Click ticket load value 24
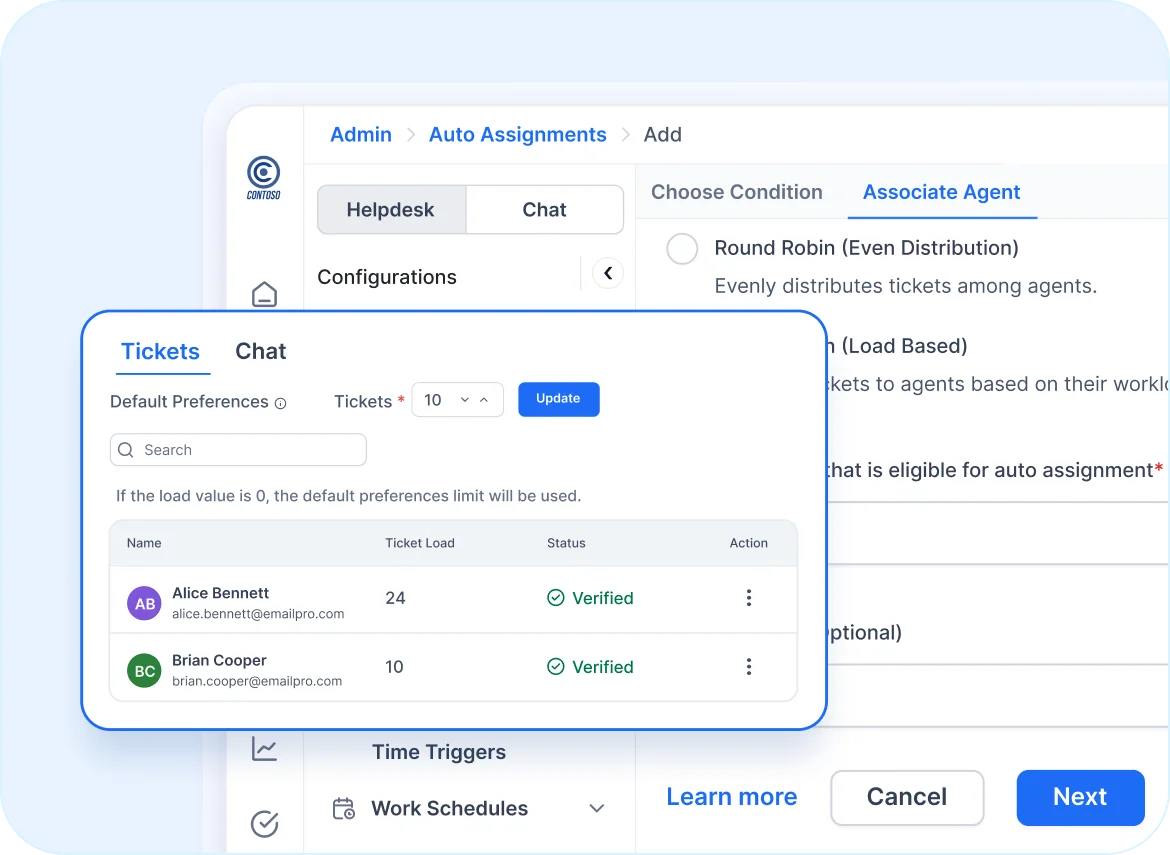The image size is (1170, 855). pos(395,598)
